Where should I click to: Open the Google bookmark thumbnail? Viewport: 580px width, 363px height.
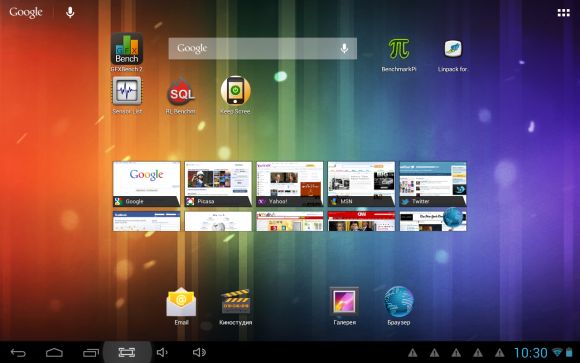[x=146, y=184]
